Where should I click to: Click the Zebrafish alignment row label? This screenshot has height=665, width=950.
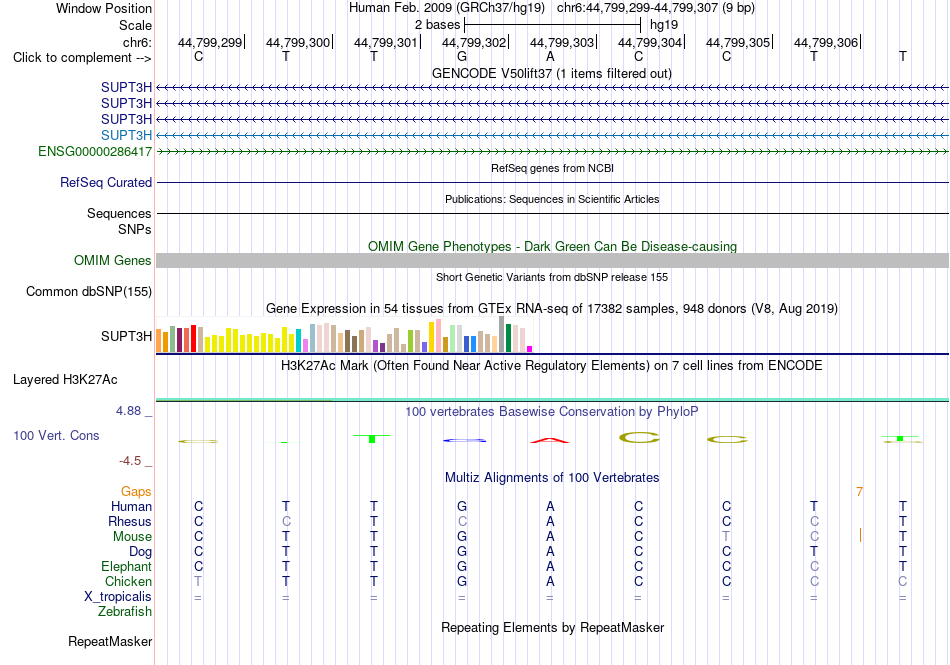point(124,611)
